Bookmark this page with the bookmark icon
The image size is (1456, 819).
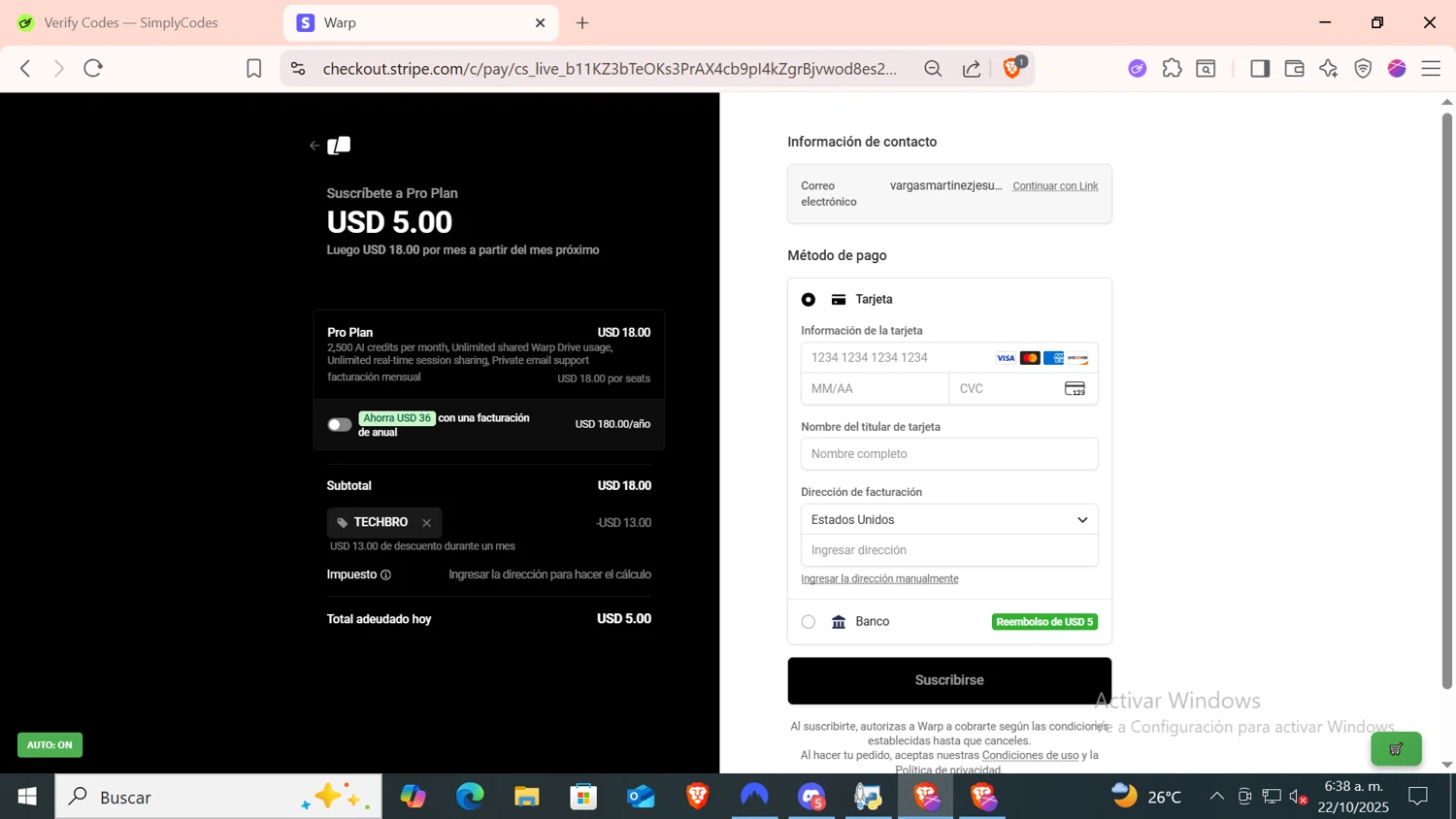point(253,68)
